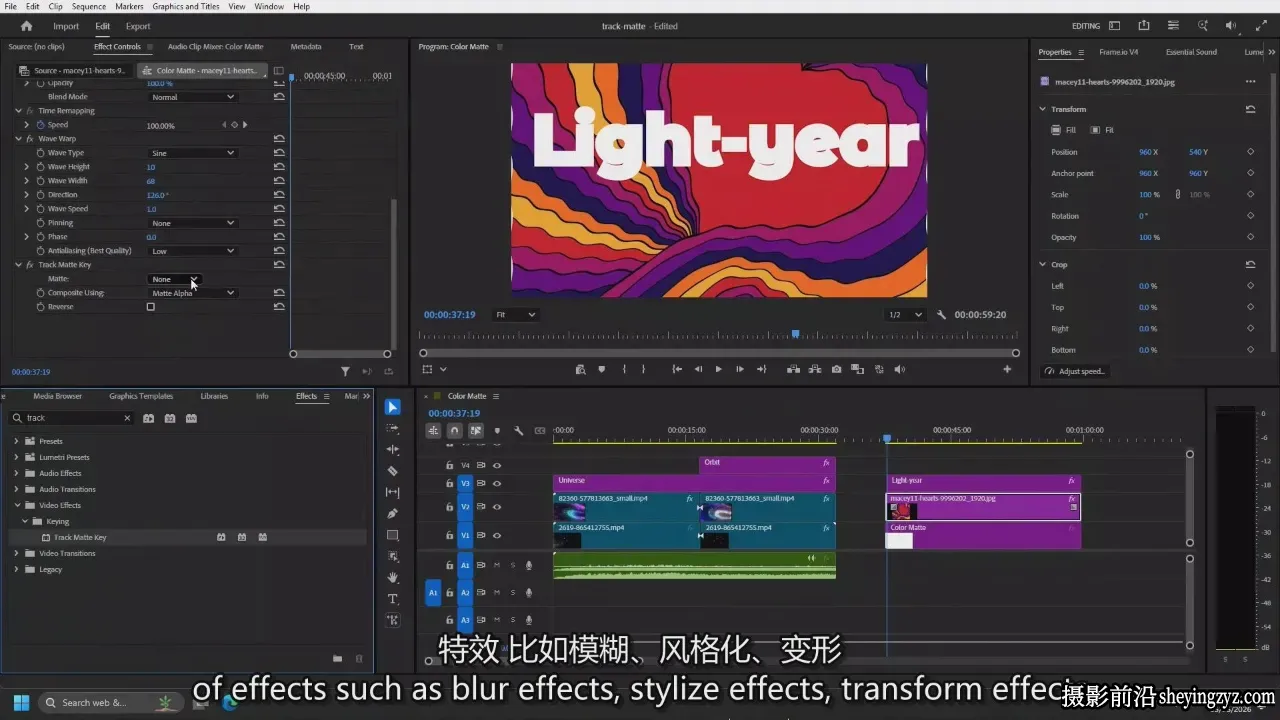Screen dimensions: 1280x720
Task: Hide the V1 track output
Action: [497, 535]
